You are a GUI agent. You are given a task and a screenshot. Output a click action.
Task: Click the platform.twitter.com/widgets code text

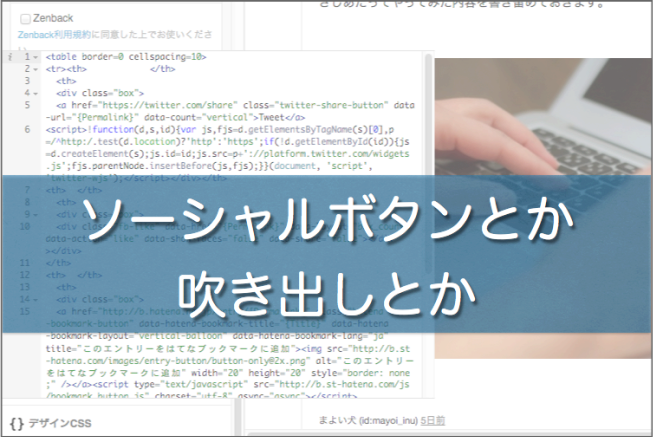(x=337, y=154)
